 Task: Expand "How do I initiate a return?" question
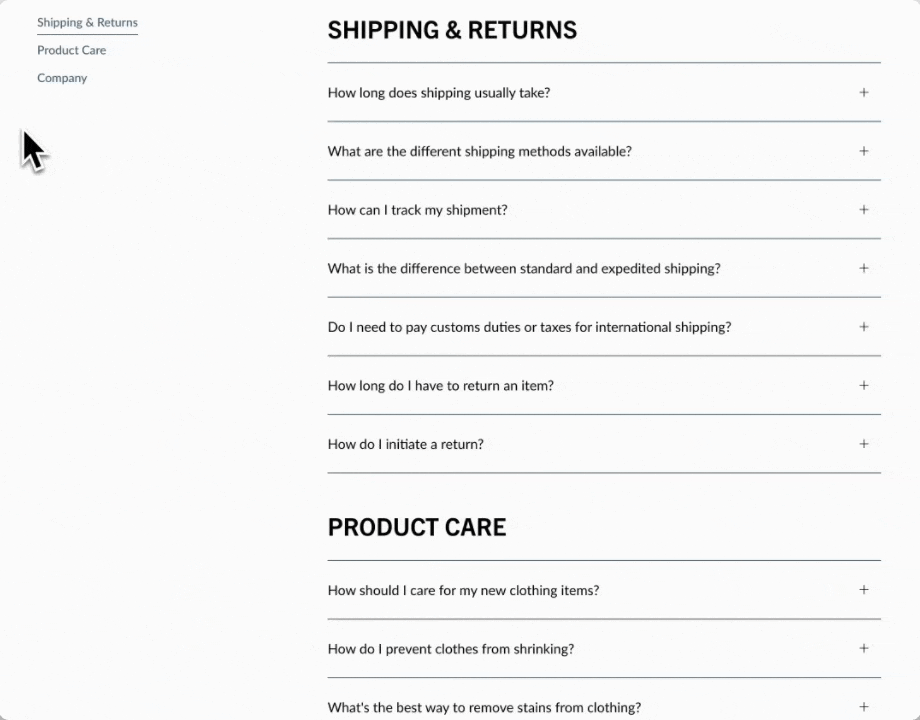tap(405, 444)
